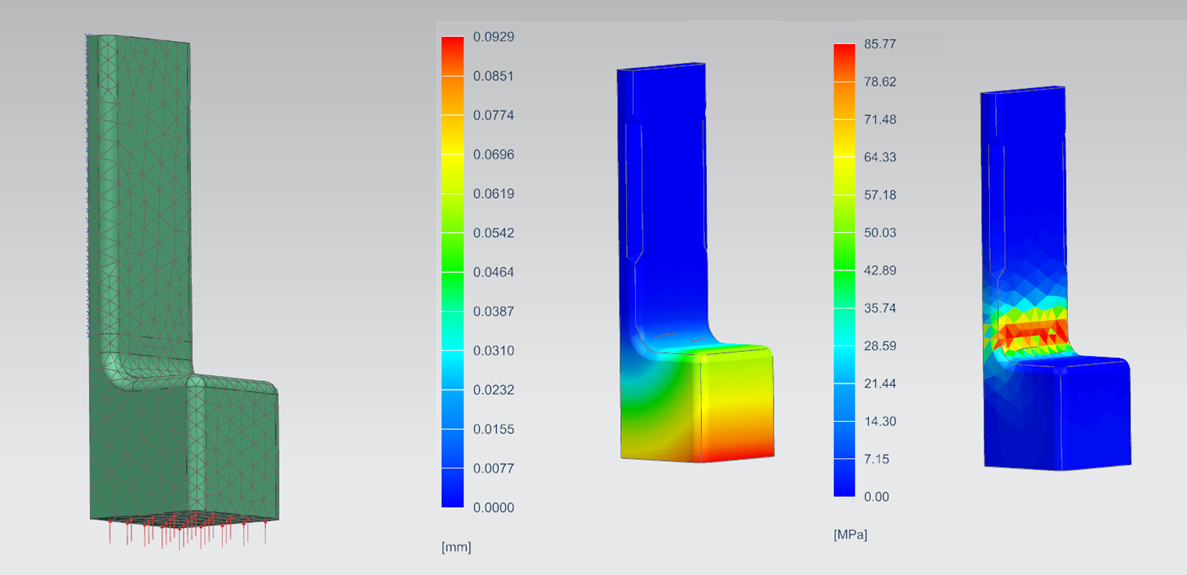
Task: Click the 85.77 maximum stress value
Action: pos(880,44)
